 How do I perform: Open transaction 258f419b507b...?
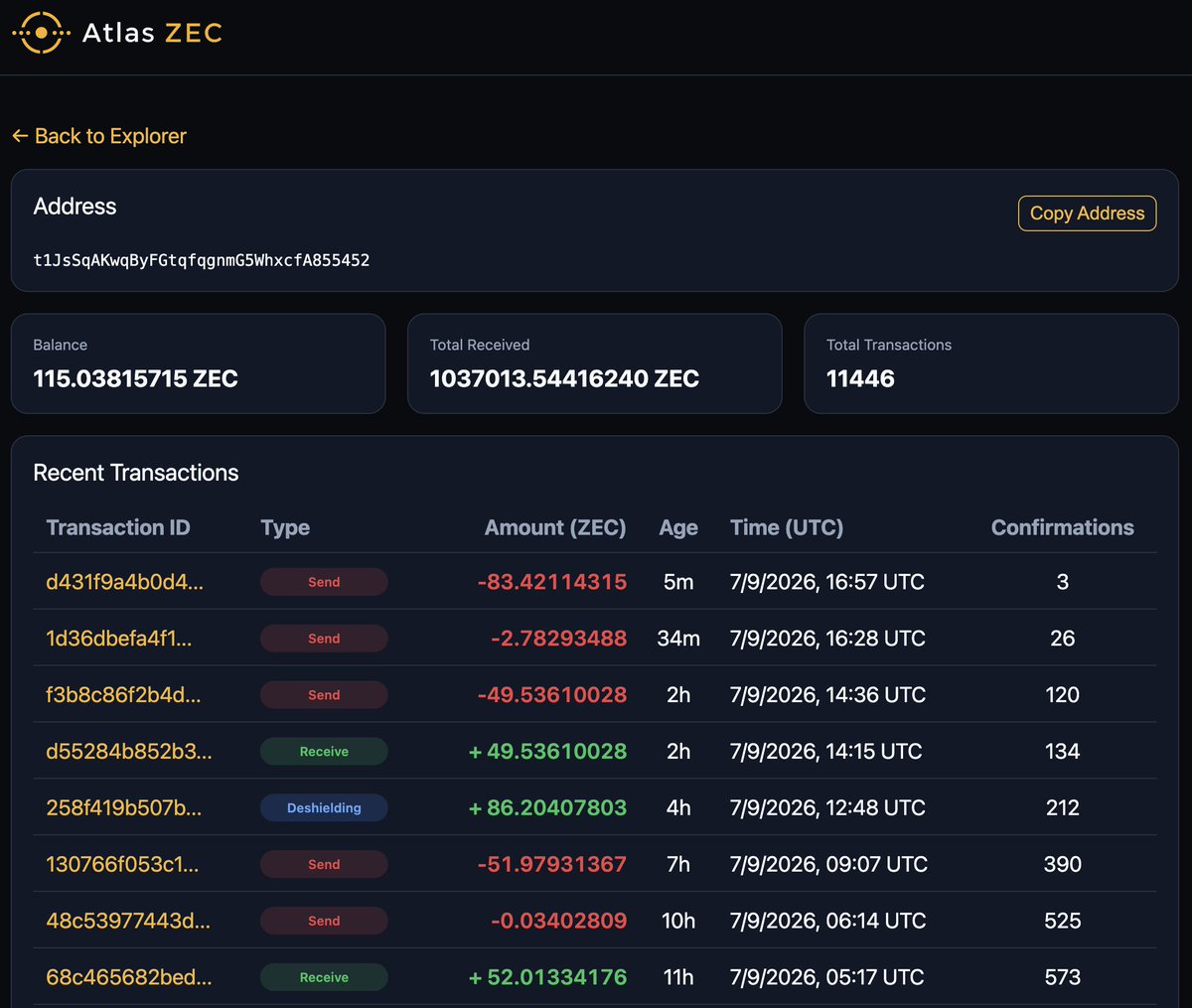point(123,808)
